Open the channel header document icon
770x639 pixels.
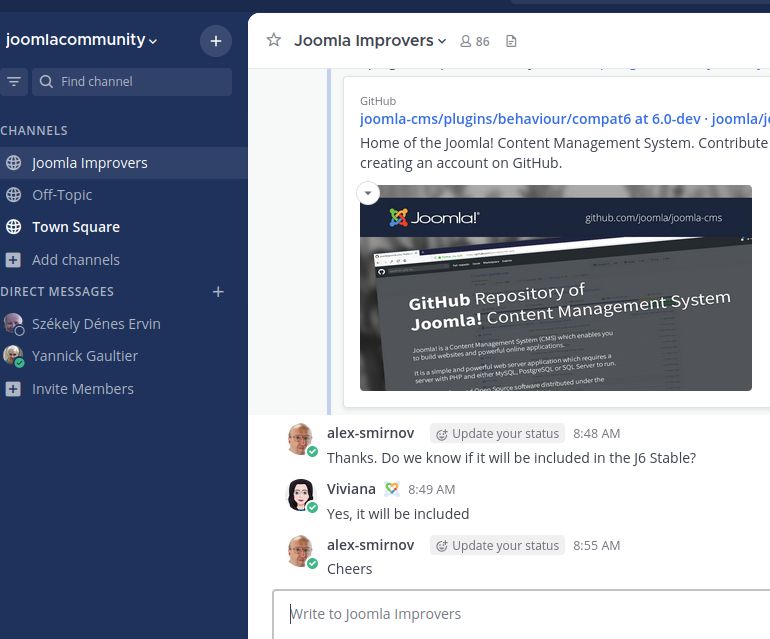click(x=511, y=41)
